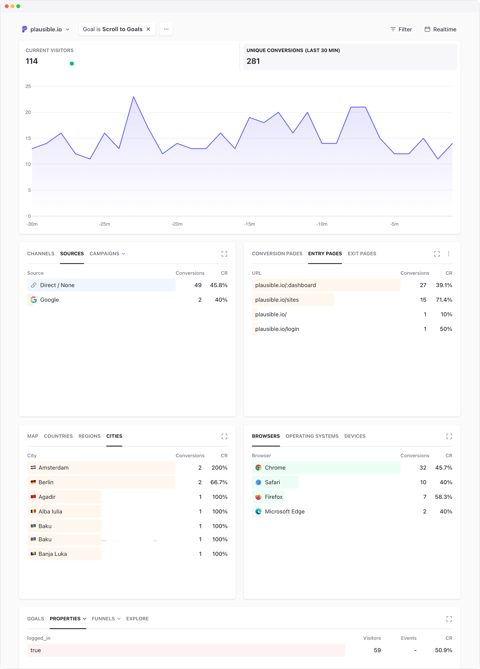
Task: Switch to the Browsers tab
Action: coord(266,436)
